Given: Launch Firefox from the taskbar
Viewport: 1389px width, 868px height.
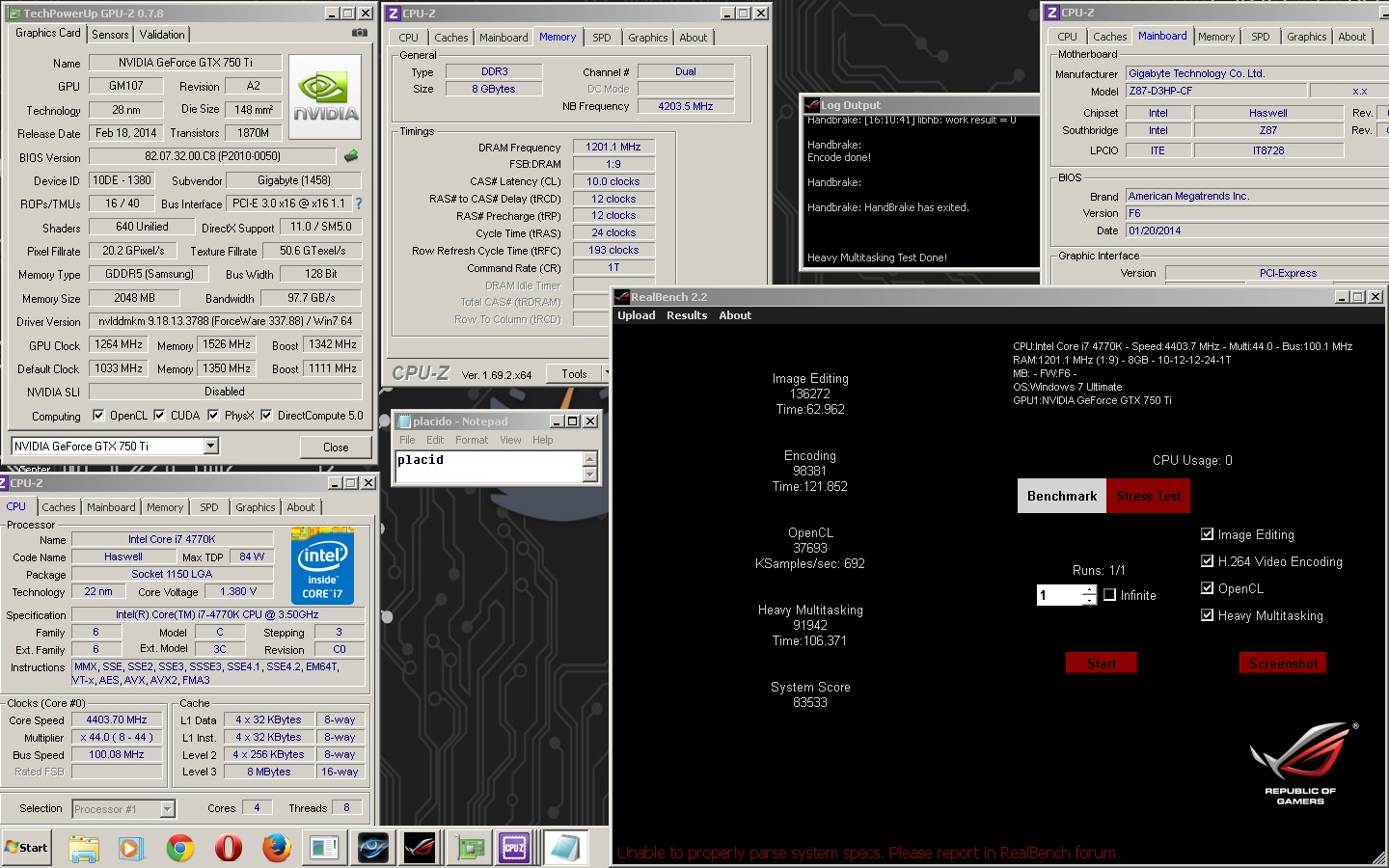Looking at the screenshot, I should (x=277, y=848).
